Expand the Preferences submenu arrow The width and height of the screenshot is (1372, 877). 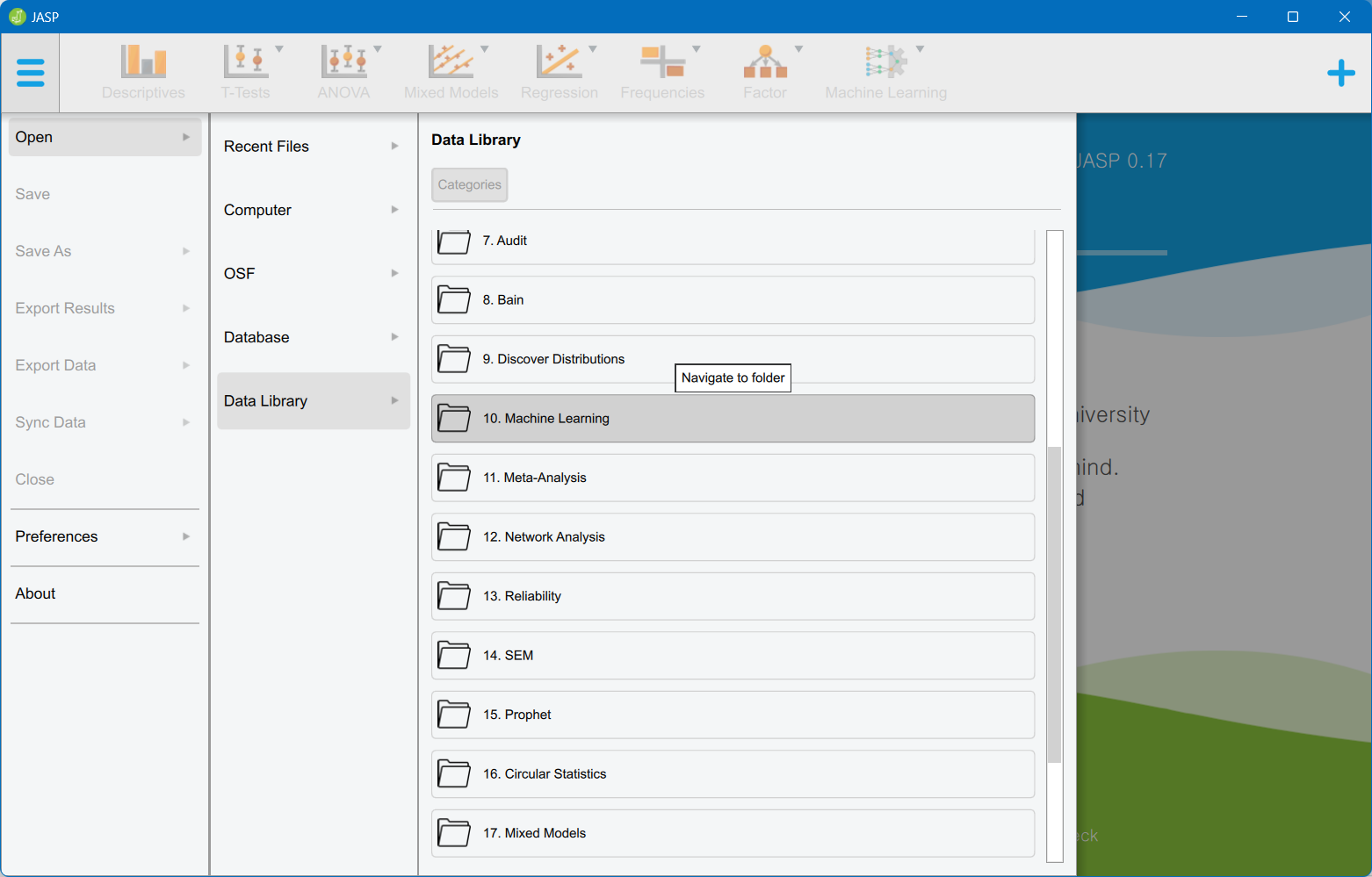(x=186, y=536)
